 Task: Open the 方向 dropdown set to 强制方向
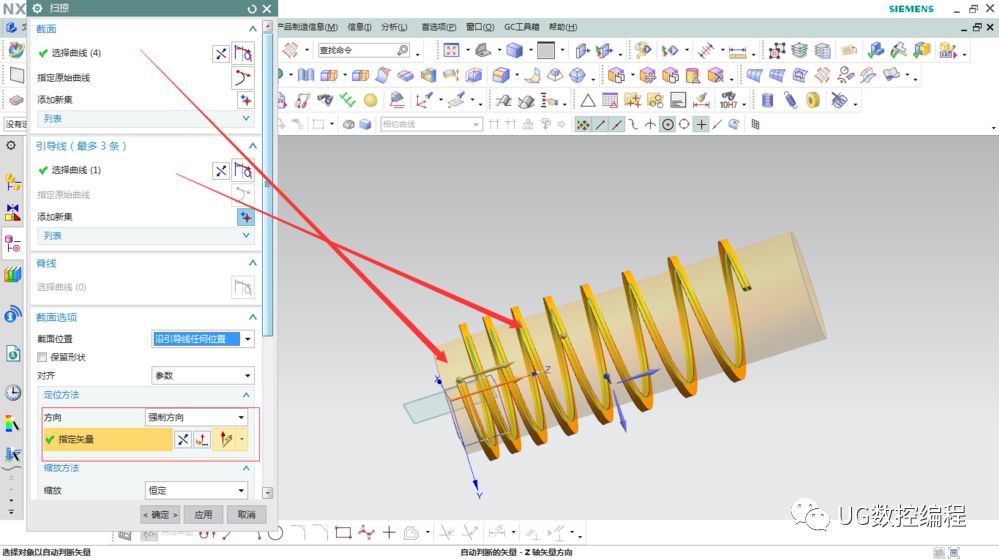[197, 417]
